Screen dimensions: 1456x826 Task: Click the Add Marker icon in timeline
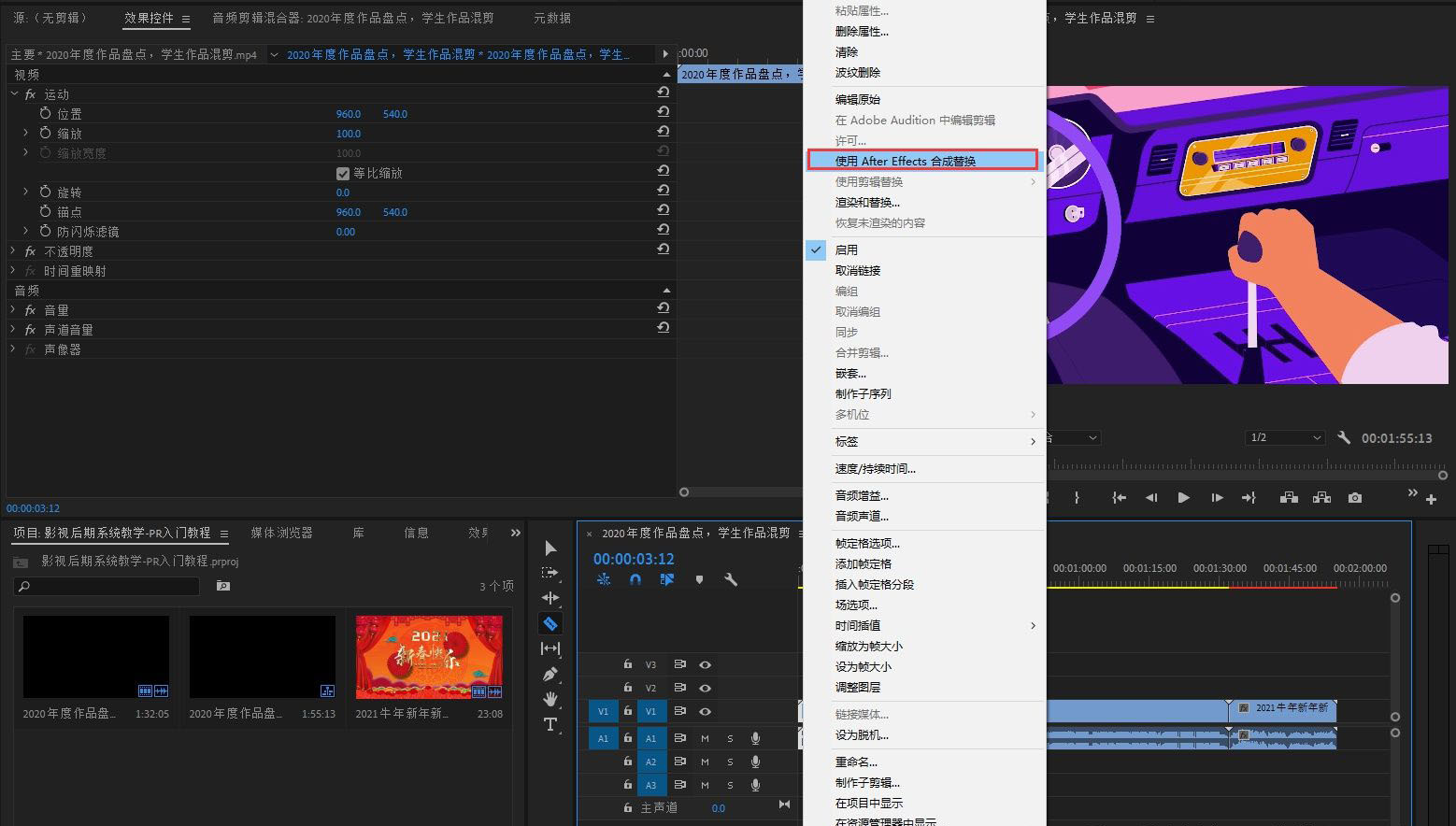click(x=699, y=579)
